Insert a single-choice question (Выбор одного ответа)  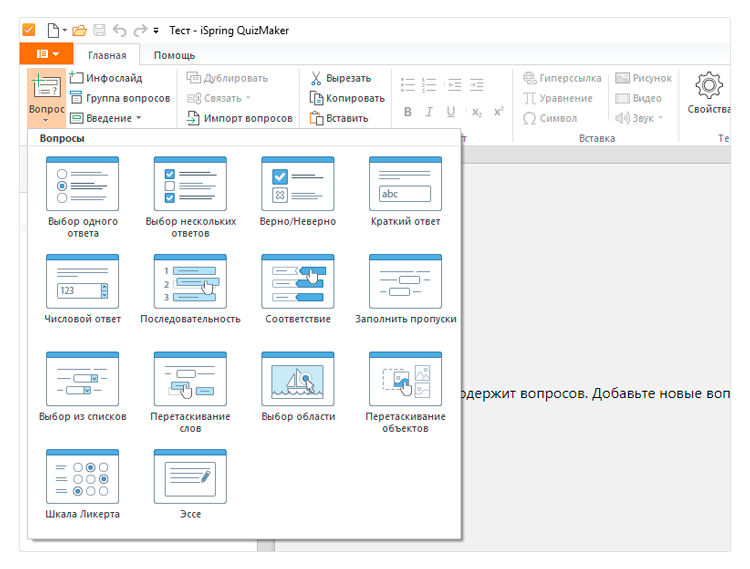point(82,197)
